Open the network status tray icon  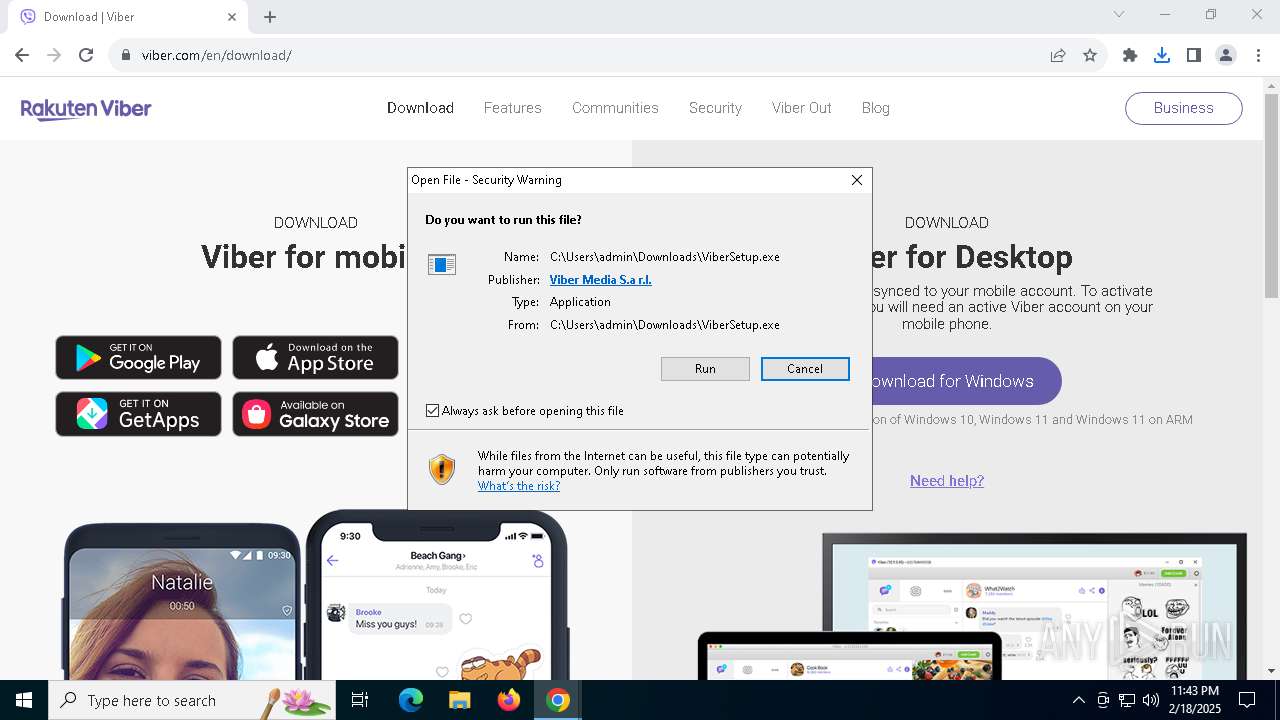coord(1127,700)
